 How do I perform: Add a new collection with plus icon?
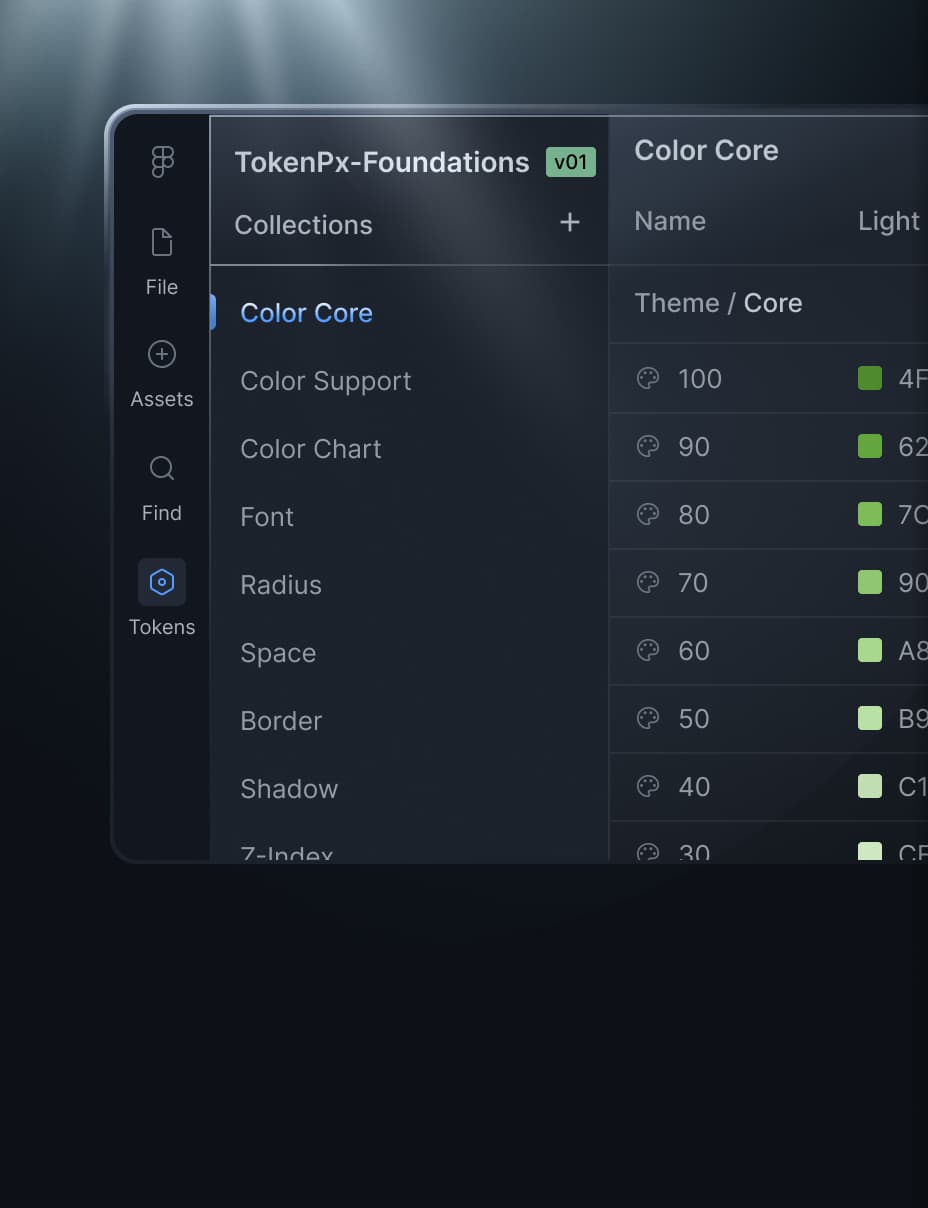pos(570,222)
